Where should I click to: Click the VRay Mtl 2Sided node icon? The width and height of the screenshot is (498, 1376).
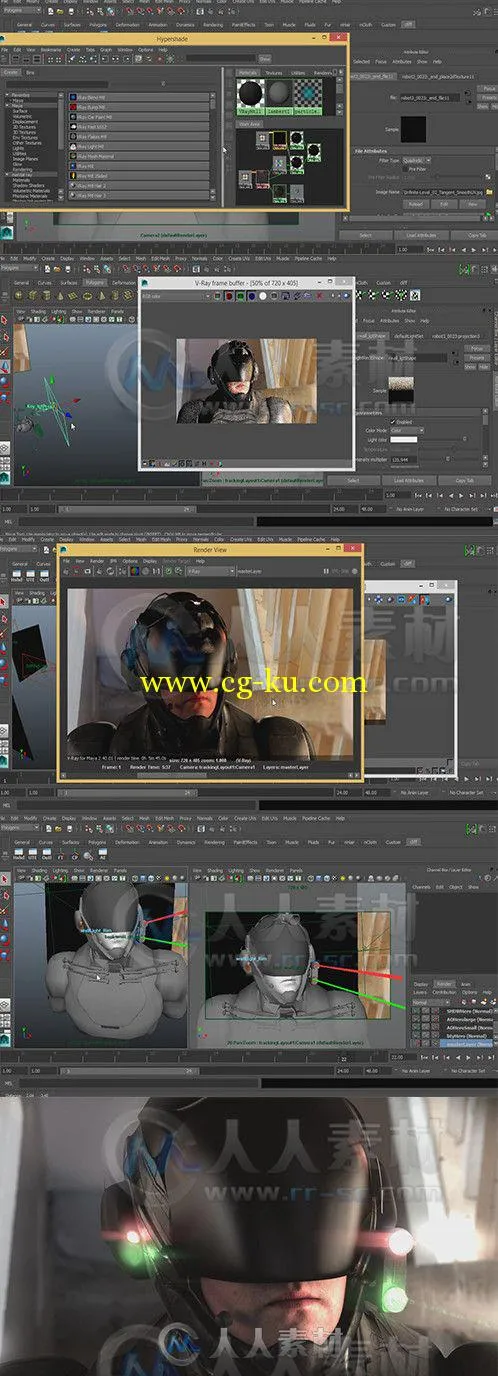(x=73, y=175)
